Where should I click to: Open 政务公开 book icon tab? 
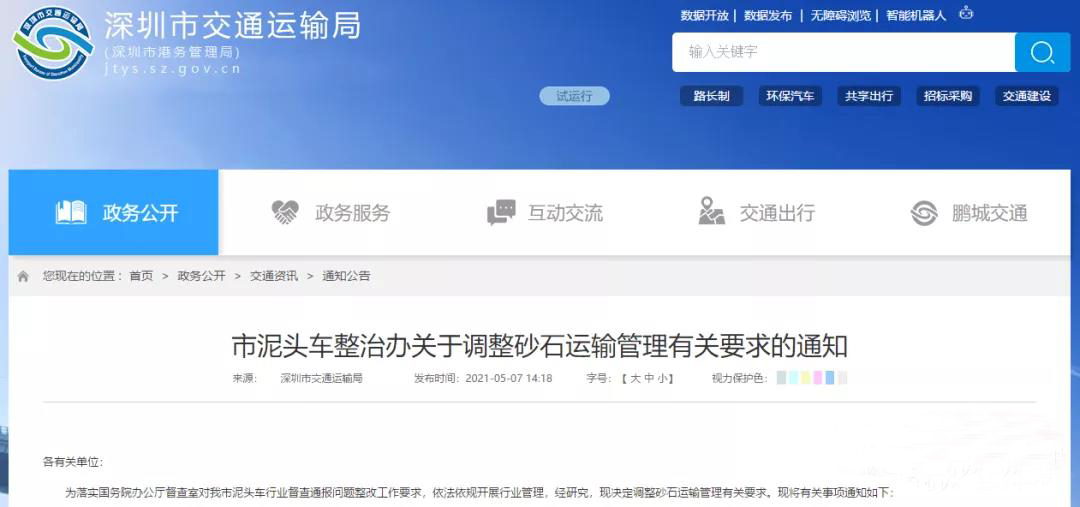point(71,212)
